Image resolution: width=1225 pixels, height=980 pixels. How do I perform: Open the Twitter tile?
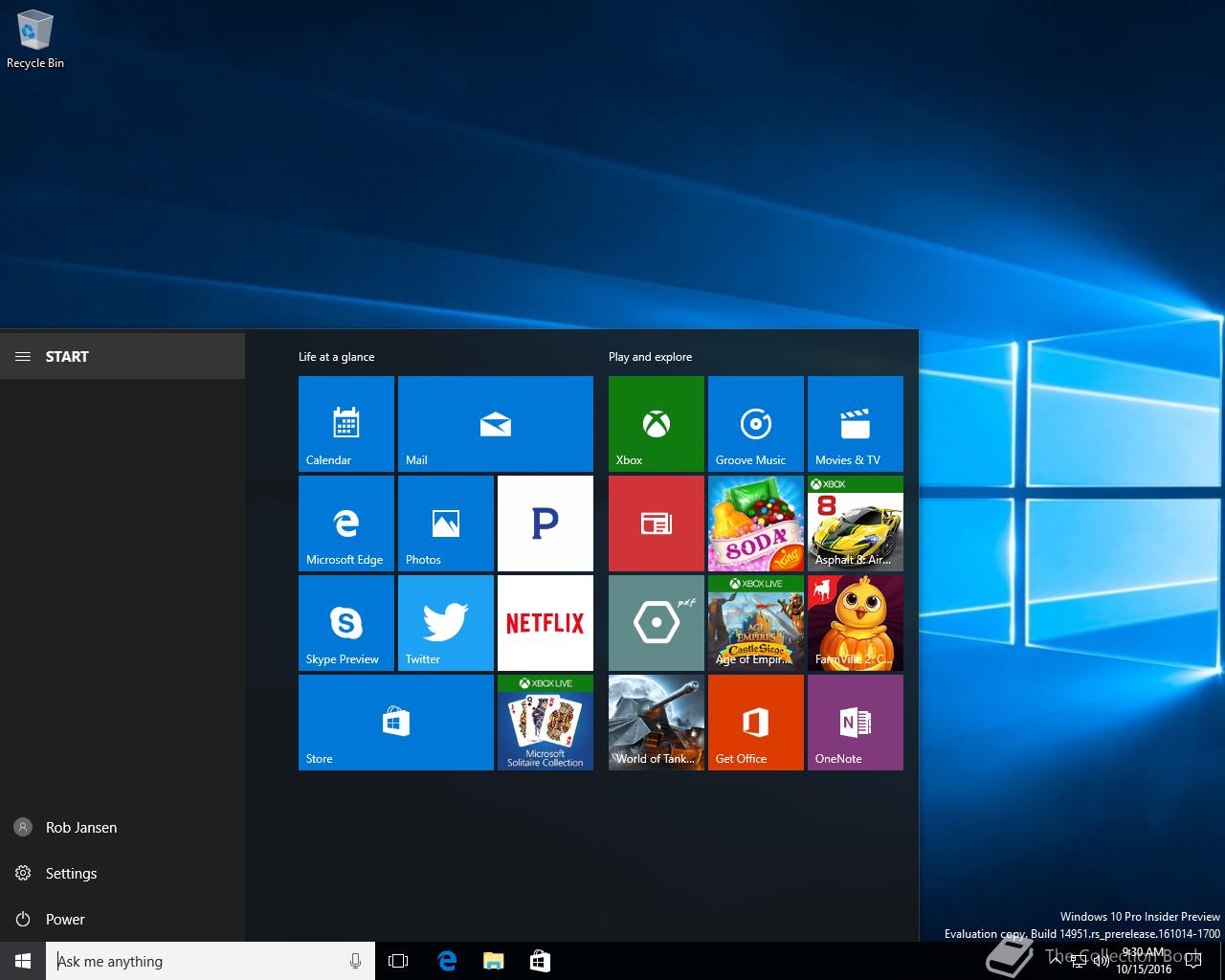pyautogui.click(x=446, y=623)
